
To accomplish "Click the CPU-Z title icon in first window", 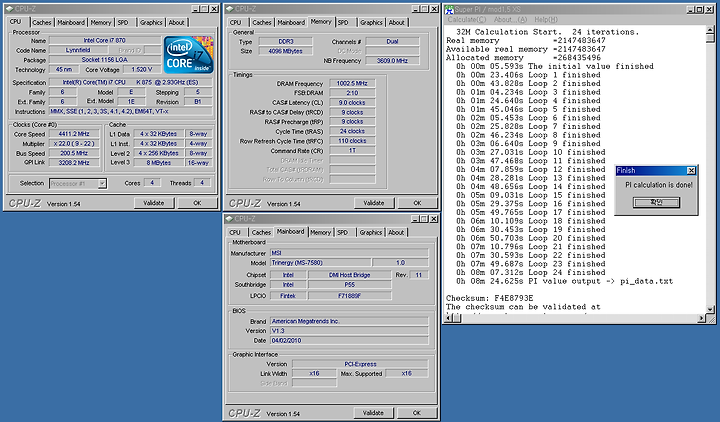I will tap(9, 9).
